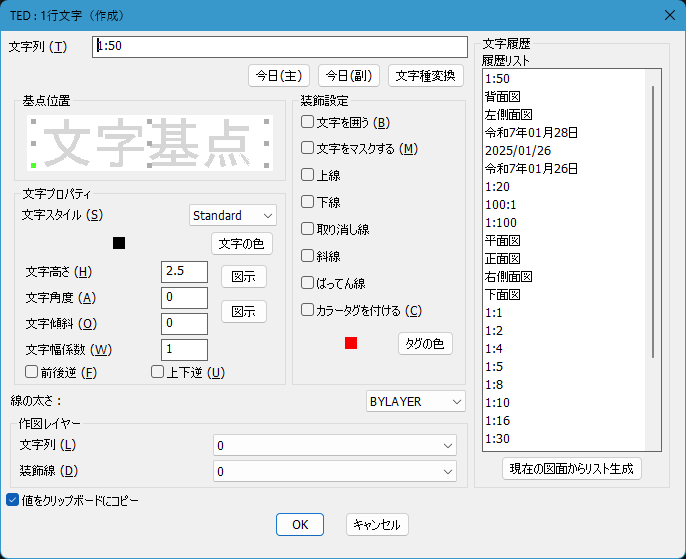
Task: Open the 線の太さ BYLAYER dropdown
Action: [416, 401]
